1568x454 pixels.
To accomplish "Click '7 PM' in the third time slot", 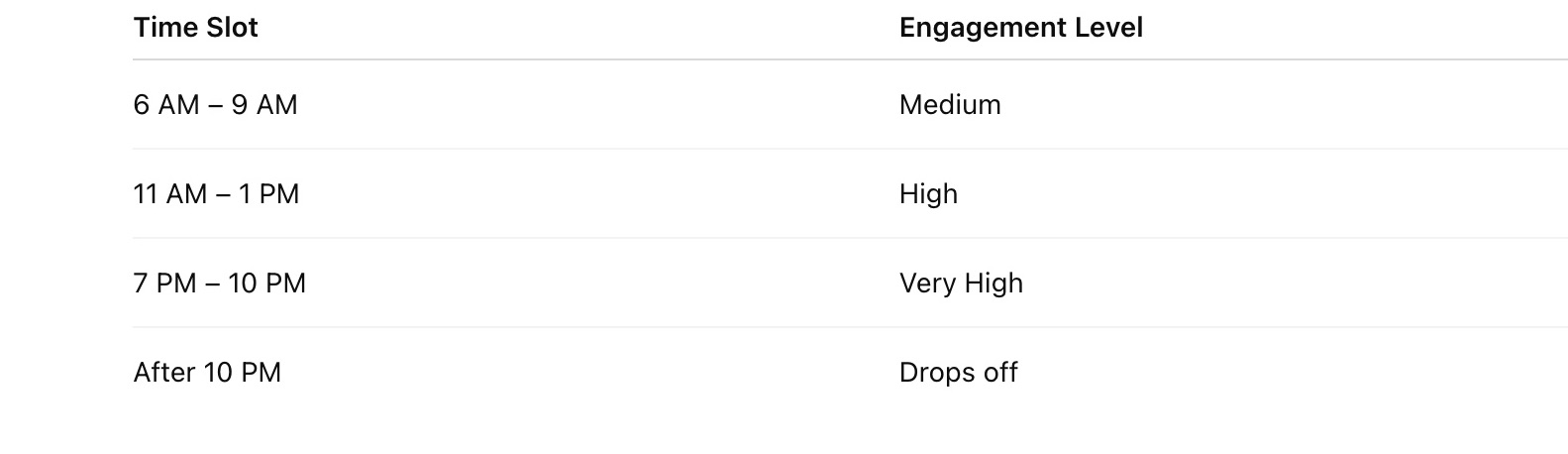I will coord(165,284).
